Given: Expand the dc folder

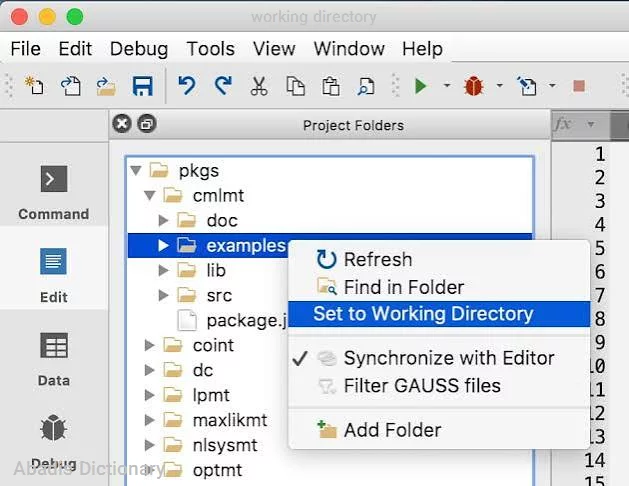Looking at the screenshot, I should [149, 370].
